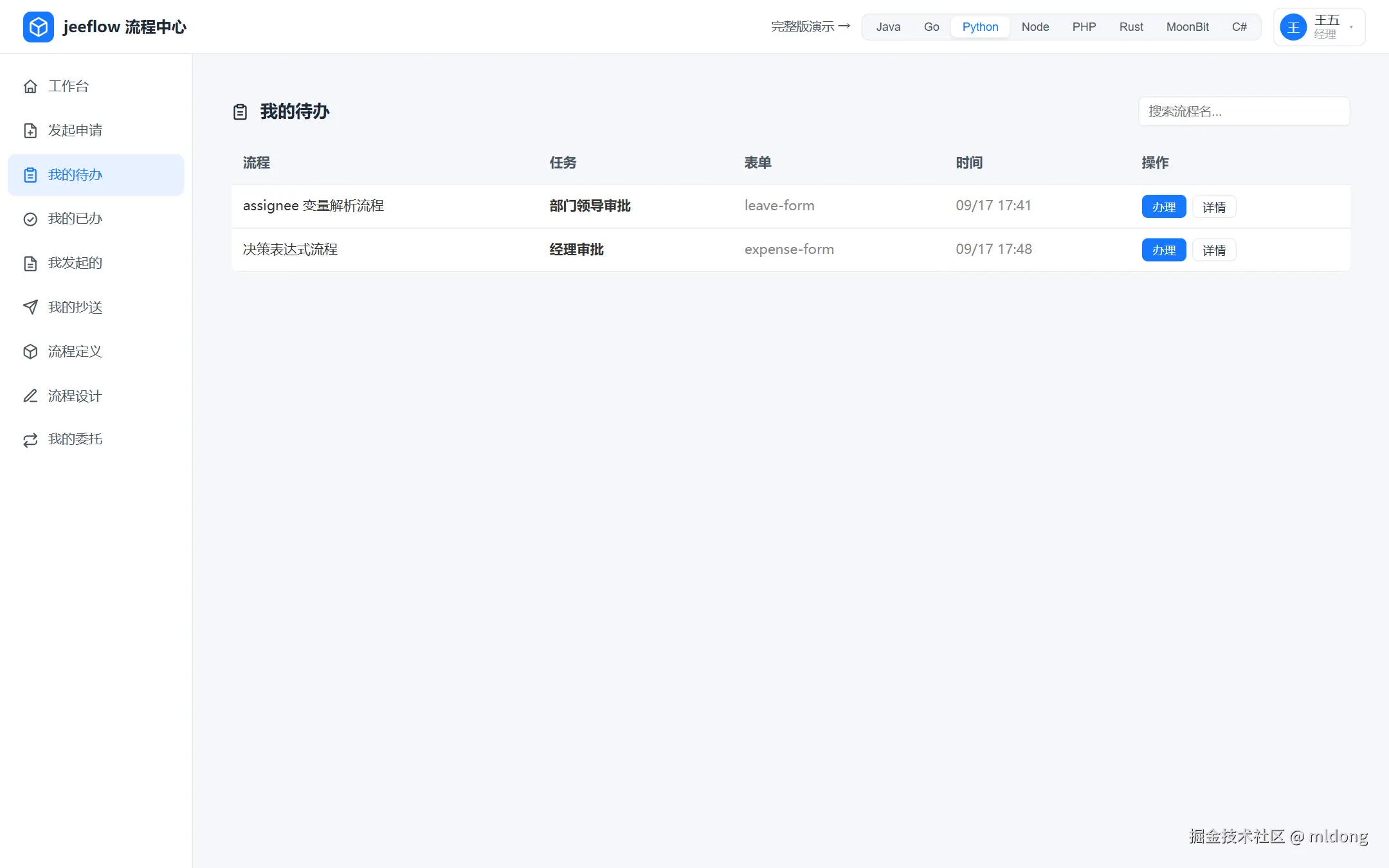
Task: Click the jeeflow cube logo icon
Action: click(39, 27)
